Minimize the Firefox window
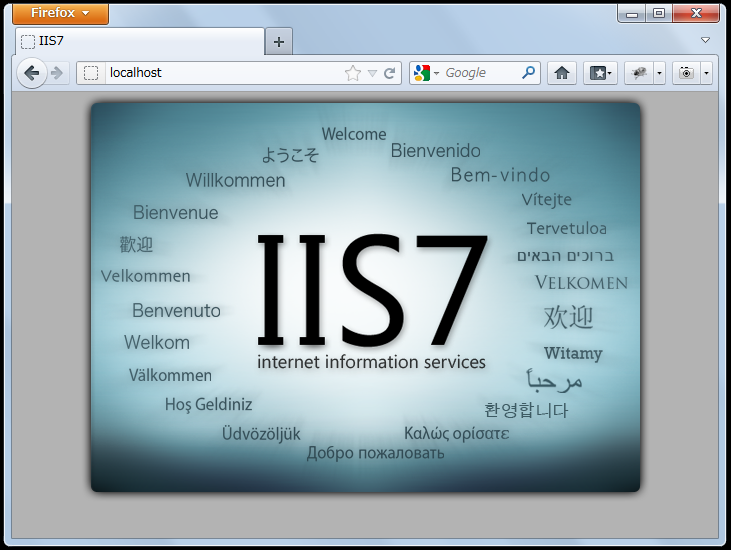 632,14
